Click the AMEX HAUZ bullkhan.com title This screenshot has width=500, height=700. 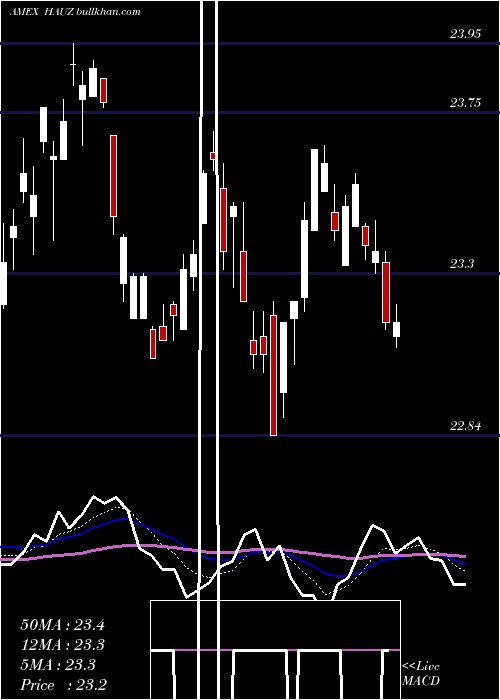(75, 11)
